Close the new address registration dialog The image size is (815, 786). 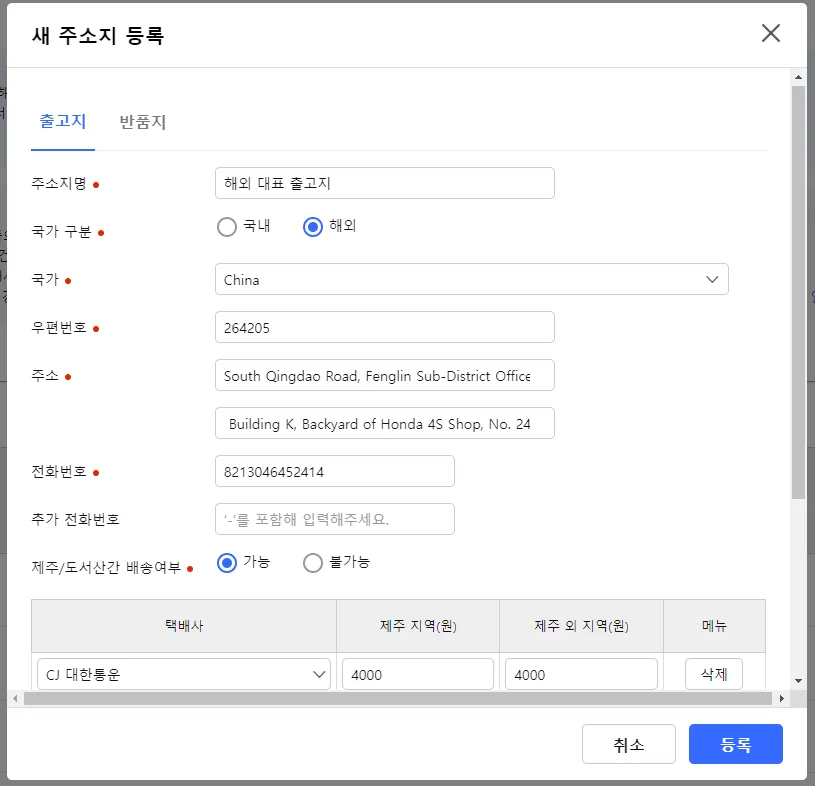click(770, 33)
